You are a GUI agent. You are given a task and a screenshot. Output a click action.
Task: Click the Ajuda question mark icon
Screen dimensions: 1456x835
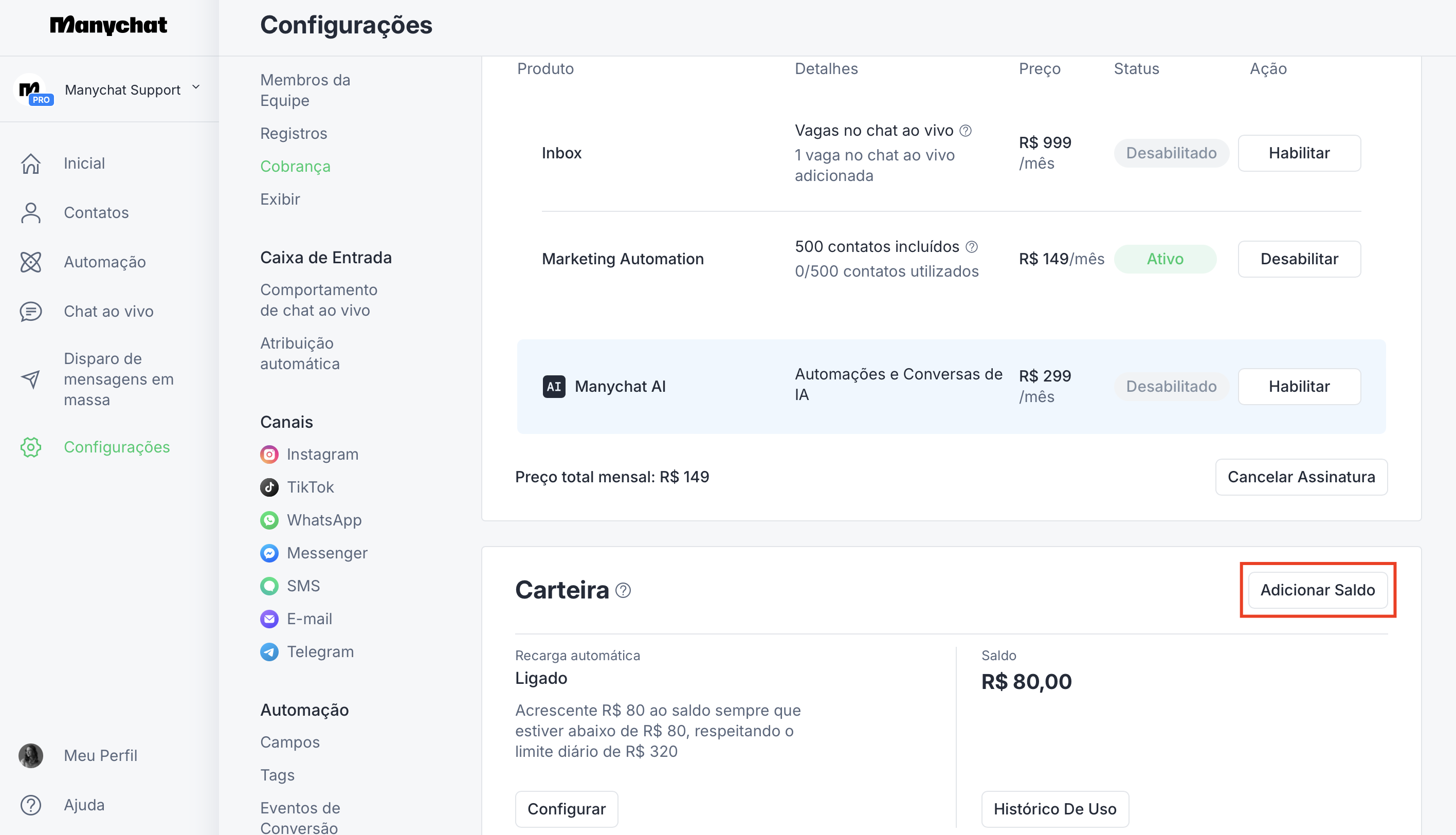31,805
